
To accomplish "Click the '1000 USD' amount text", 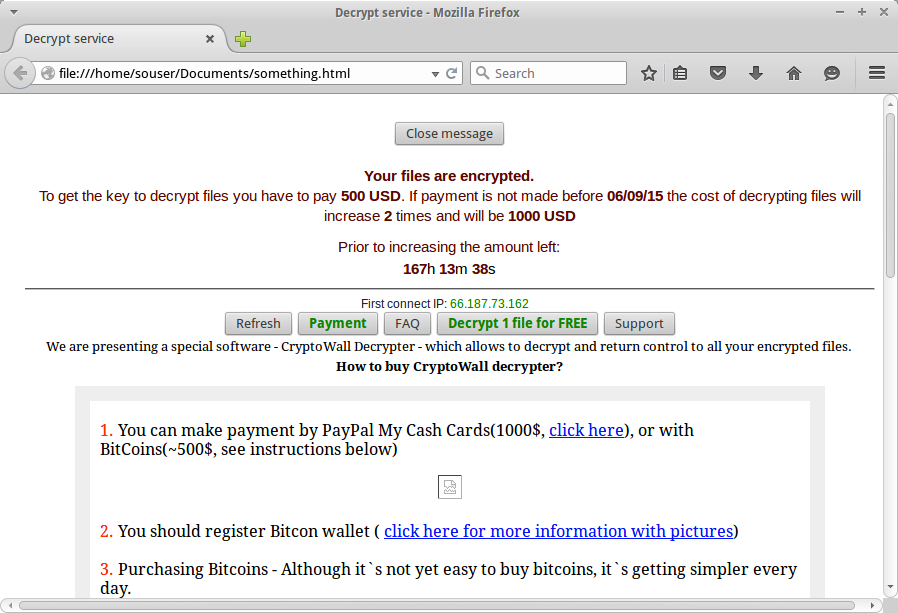I will click(x=542, y=216).
